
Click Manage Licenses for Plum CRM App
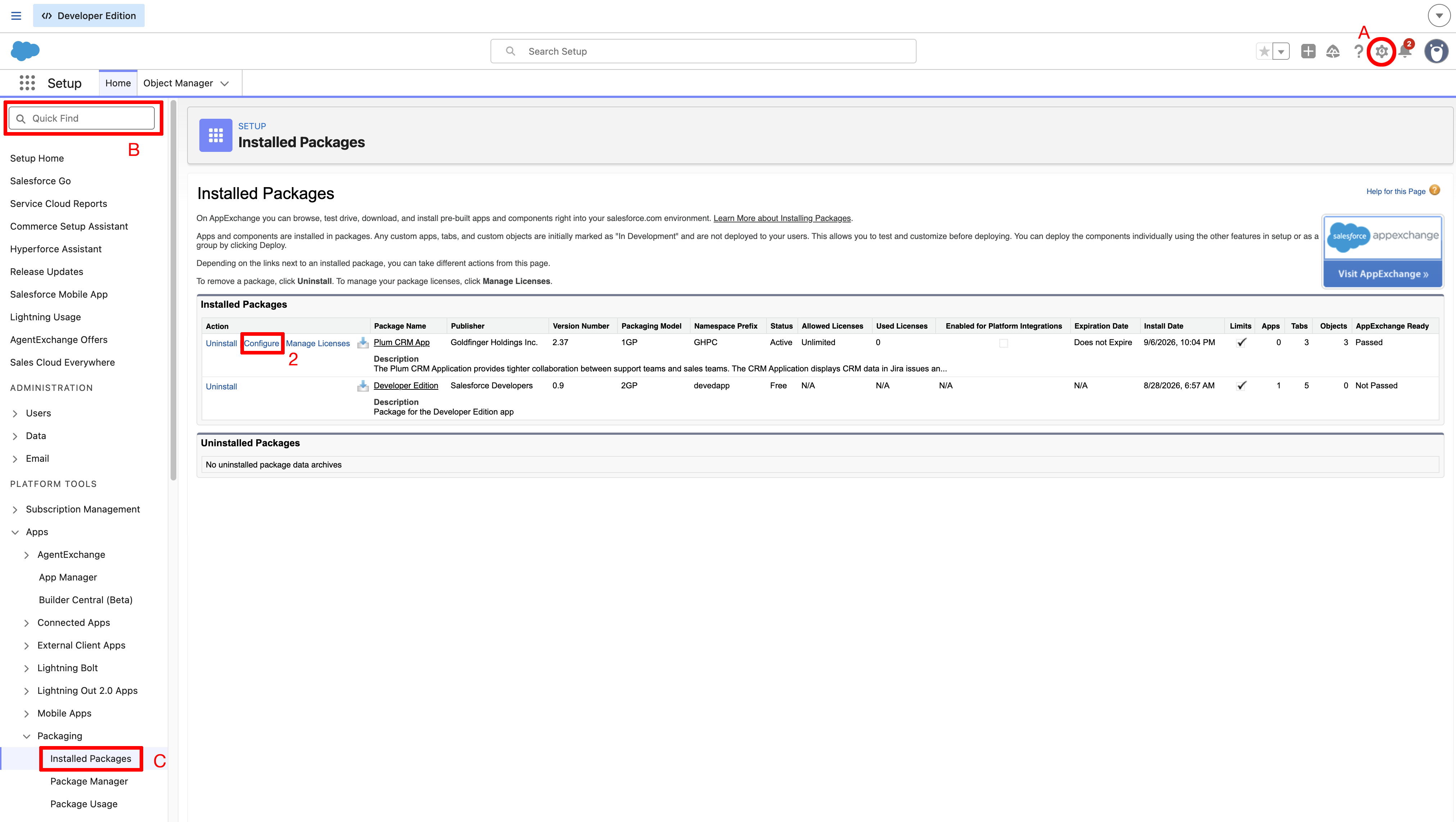click(x=318, y=343)
